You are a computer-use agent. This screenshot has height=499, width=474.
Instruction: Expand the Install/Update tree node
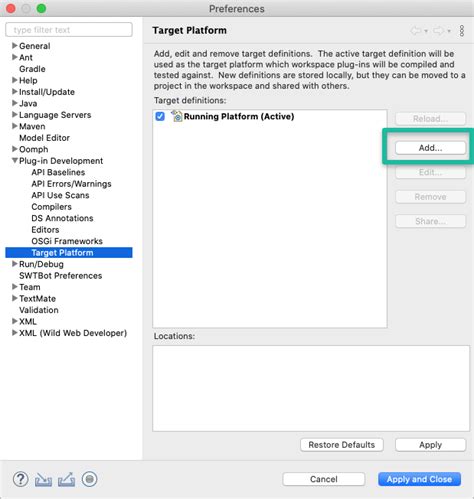coord(14,91)
